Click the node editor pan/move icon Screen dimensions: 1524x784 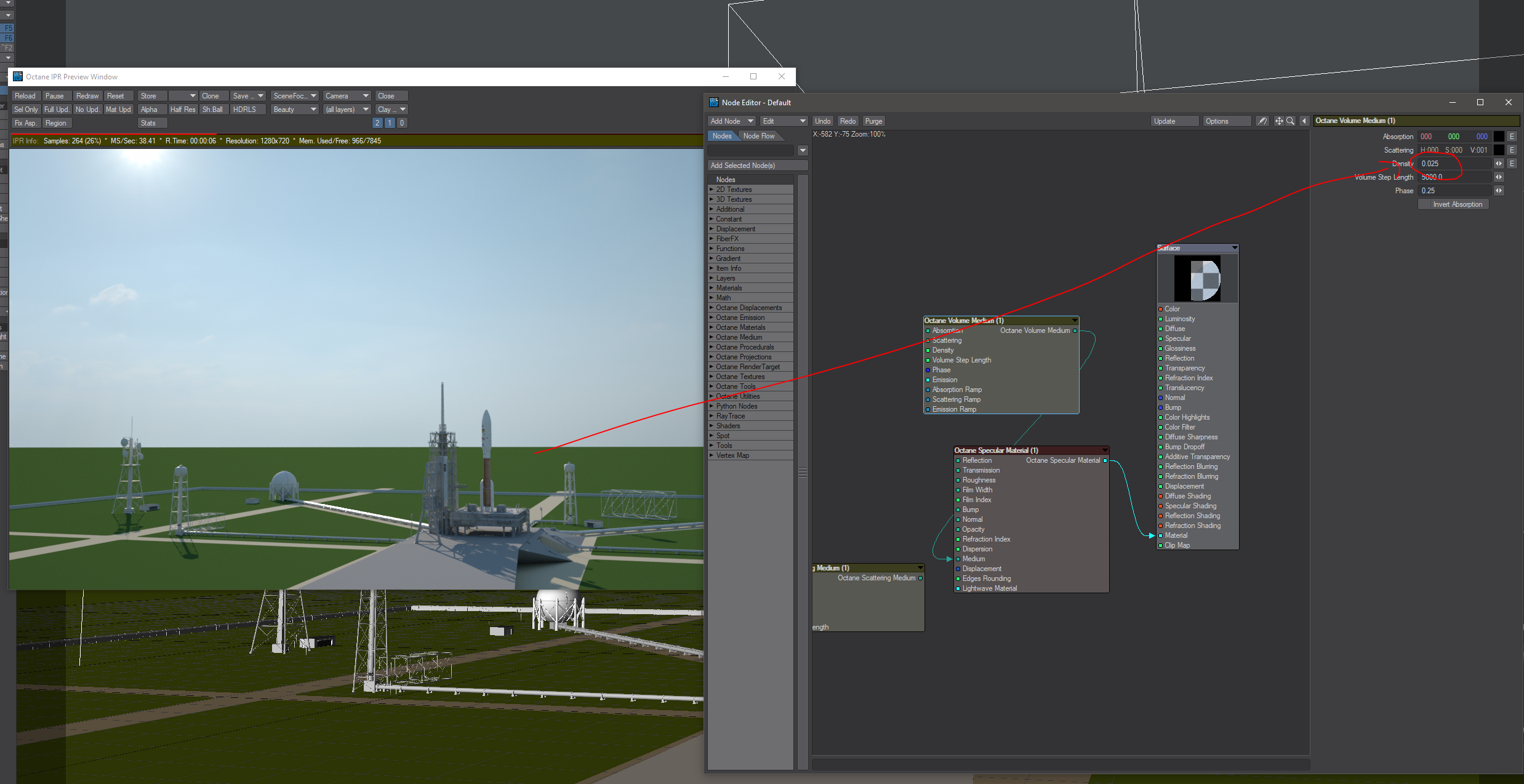pyautogui.click(x=1279, y=121)
